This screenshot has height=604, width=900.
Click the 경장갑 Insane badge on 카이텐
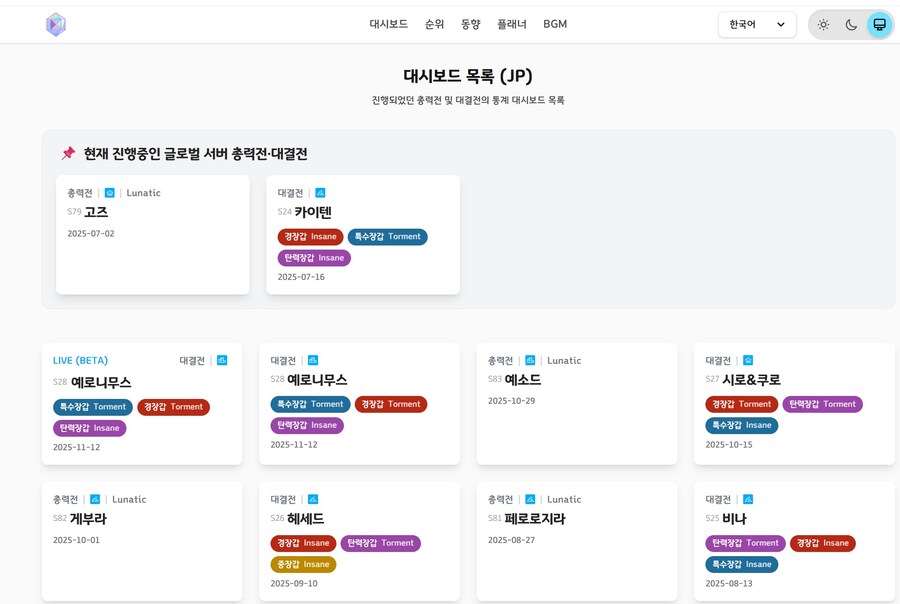point(311,237)
